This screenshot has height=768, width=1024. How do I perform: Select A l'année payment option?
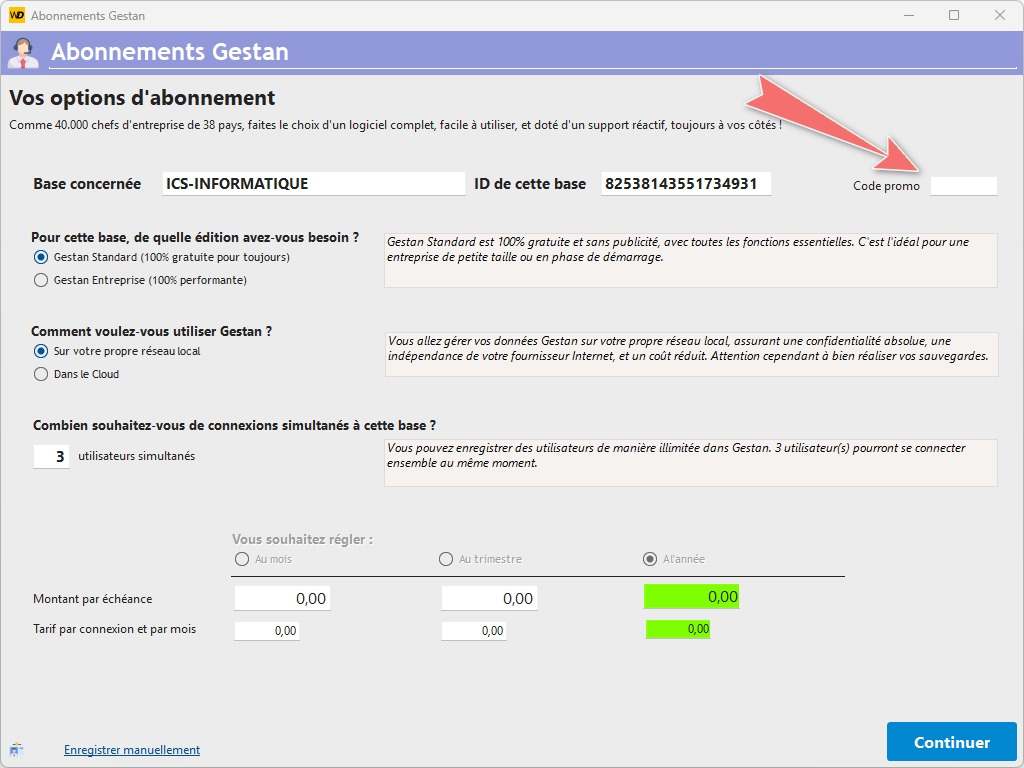click(650, 559)
